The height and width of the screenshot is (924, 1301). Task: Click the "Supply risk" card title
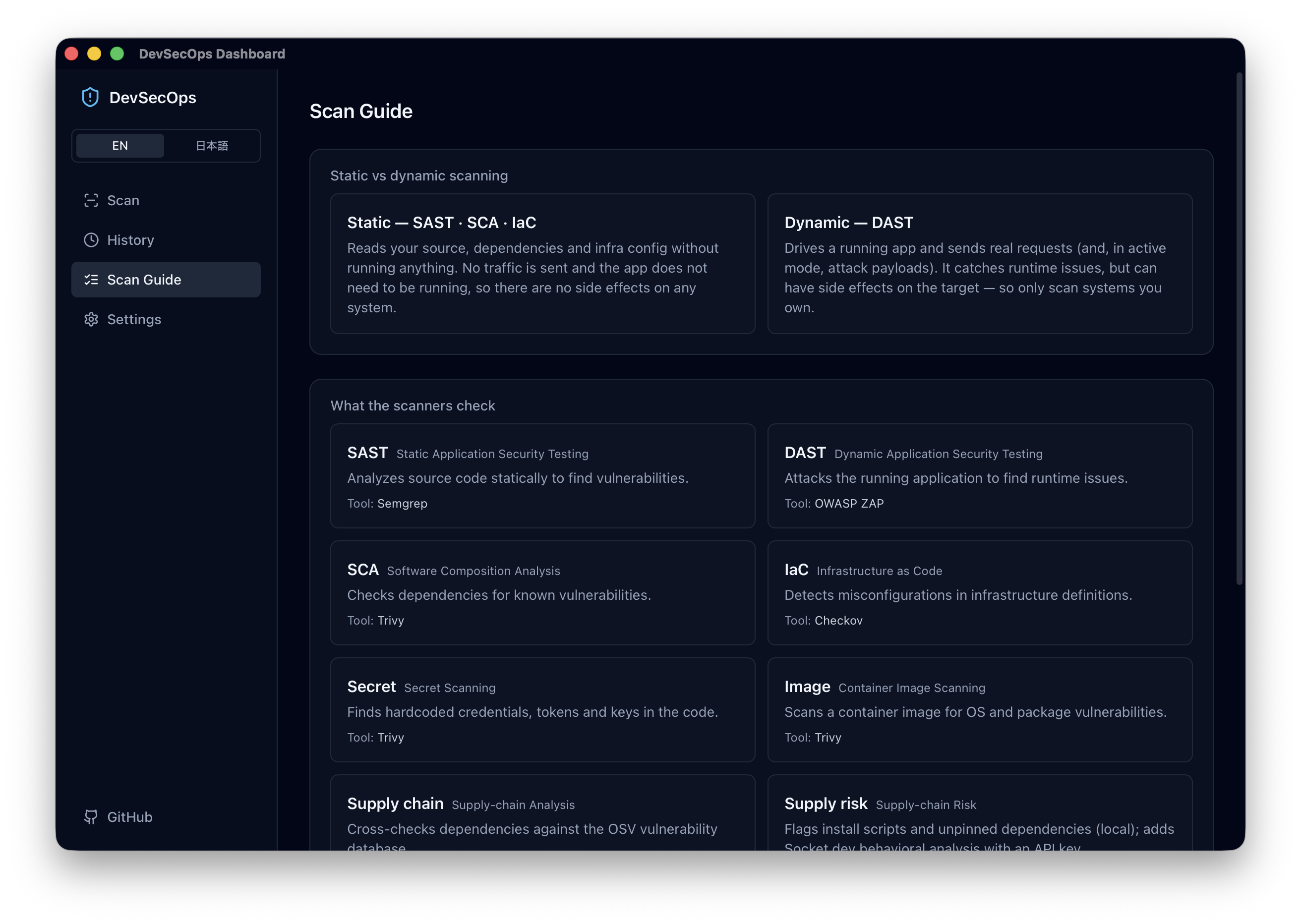(x=826, y=804)
